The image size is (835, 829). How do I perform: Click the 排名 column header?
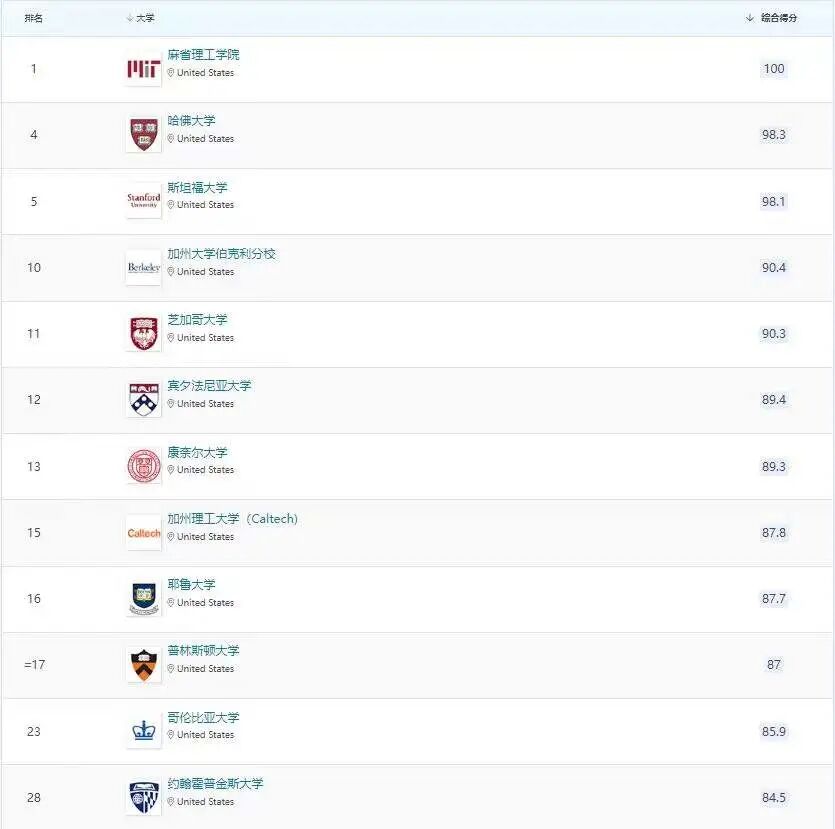[34, 18]
